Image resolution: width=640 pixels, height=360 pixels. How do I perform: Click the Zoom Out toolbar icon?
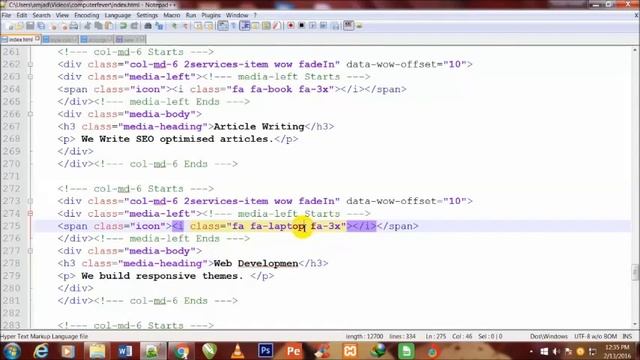click(x=185, y=26)
